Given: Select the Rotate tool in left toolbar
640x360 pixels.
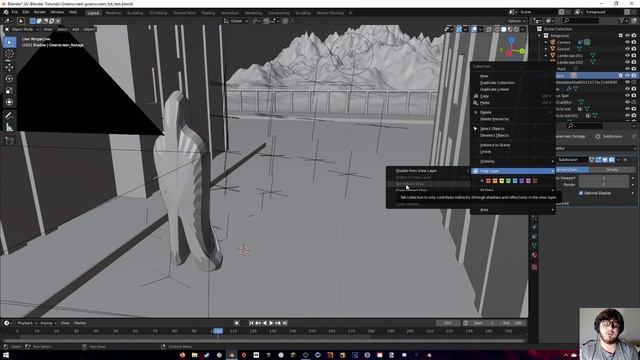Looking at the screenshot, I should tap(9, 78).
